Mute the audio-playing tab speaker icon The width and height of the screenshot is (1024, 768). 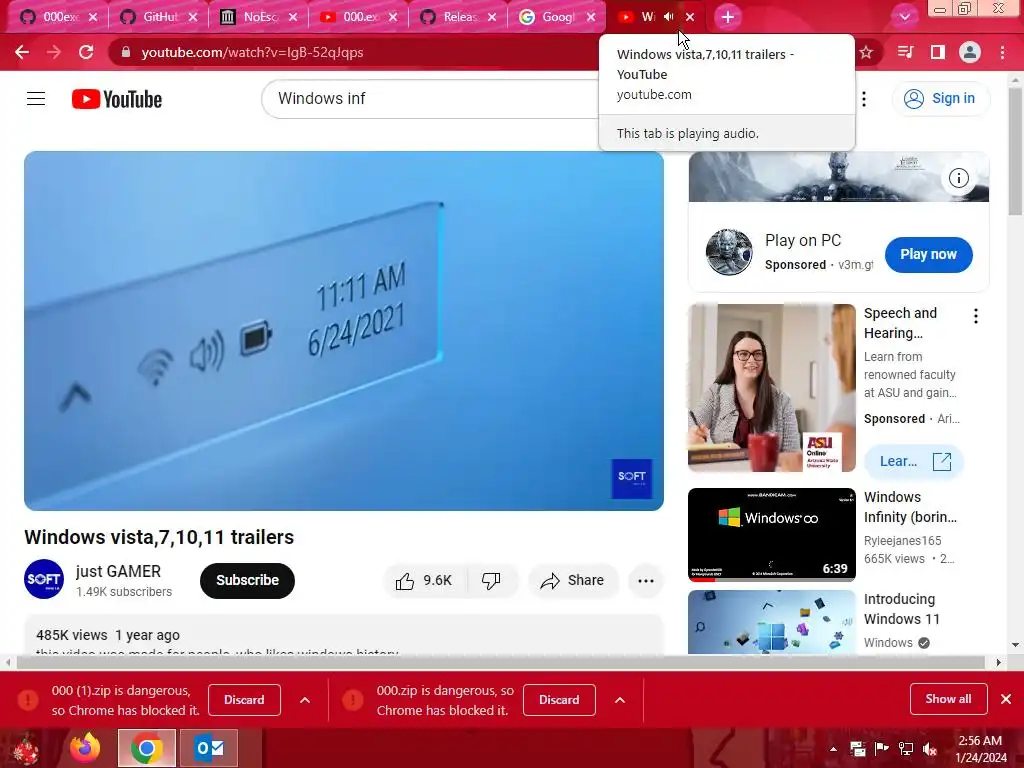click(669, 17)
